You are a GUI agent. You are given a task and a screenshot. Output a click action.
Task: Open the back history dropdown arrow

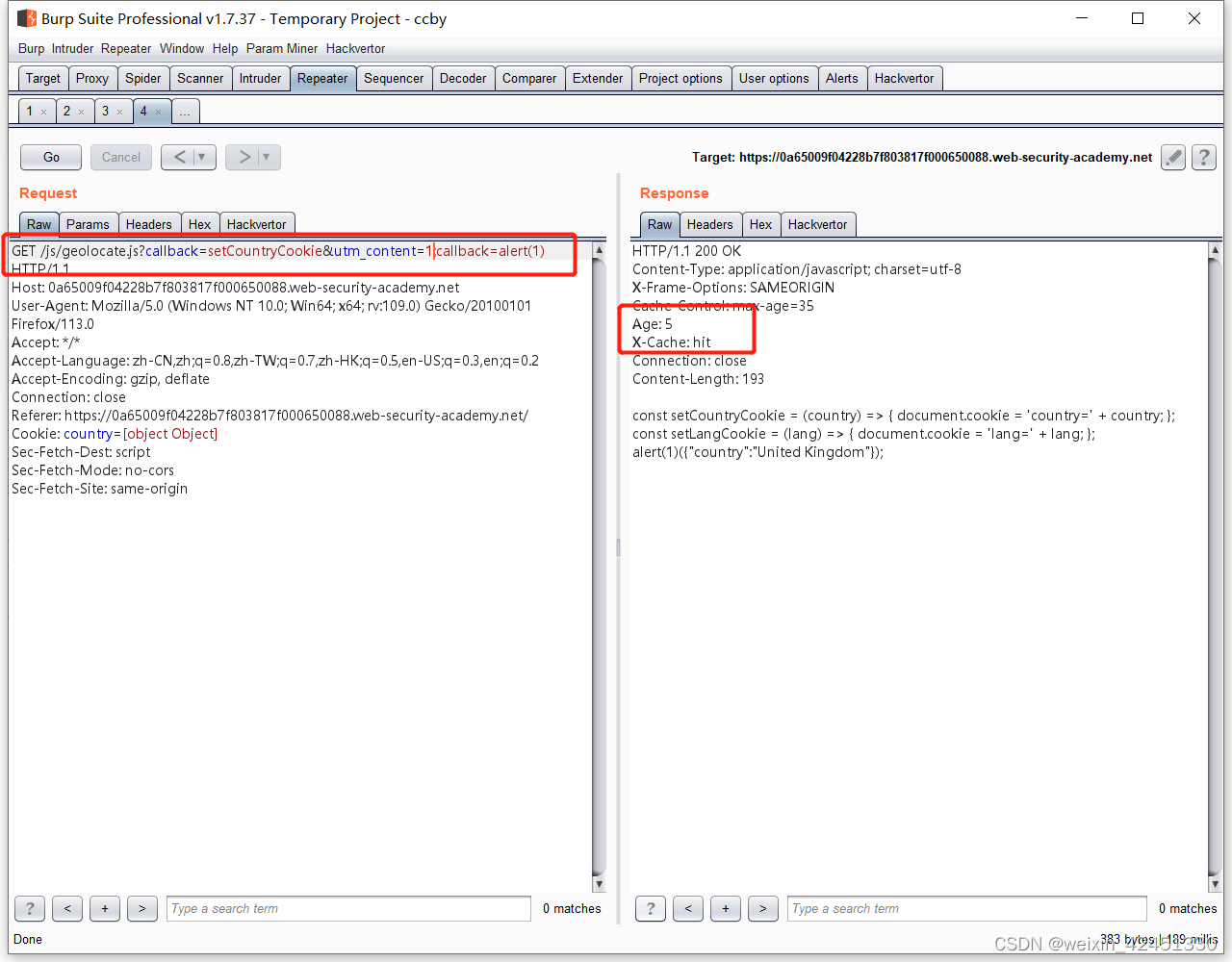pyautogui.click(x=202, y=157)
